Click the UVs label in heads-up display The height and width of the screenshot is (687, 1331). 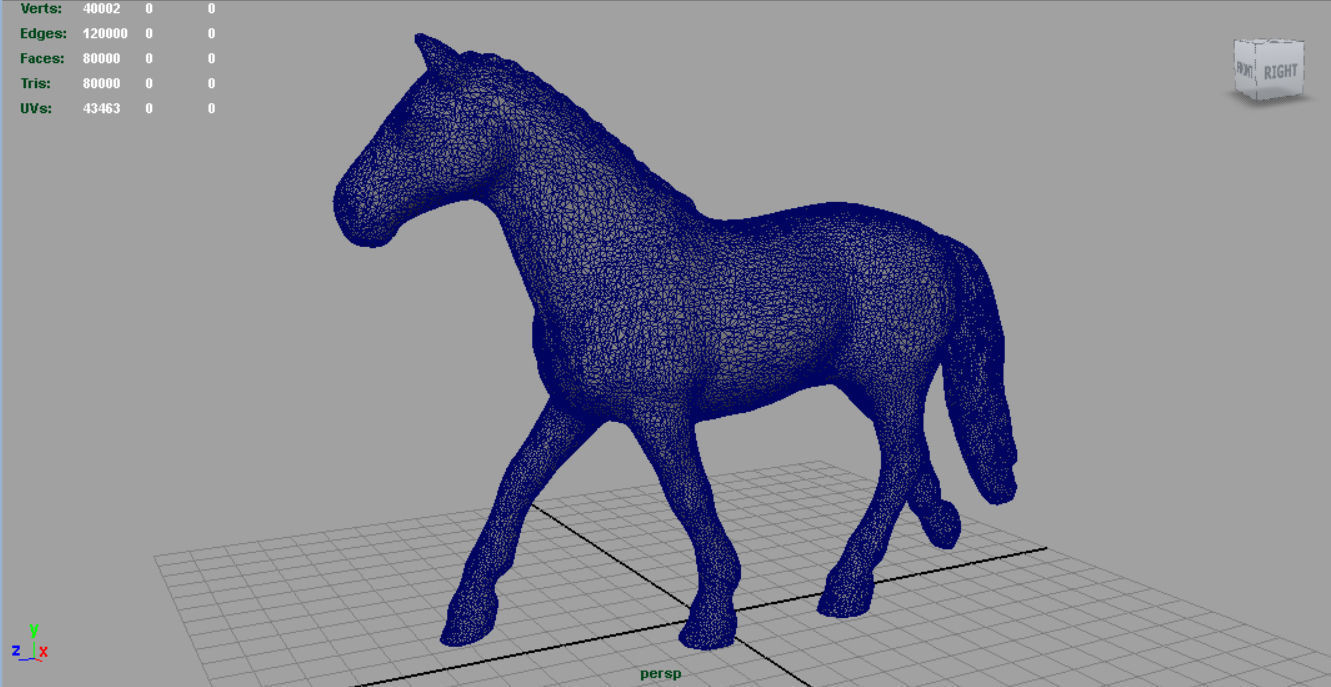[x=36, y=108]
